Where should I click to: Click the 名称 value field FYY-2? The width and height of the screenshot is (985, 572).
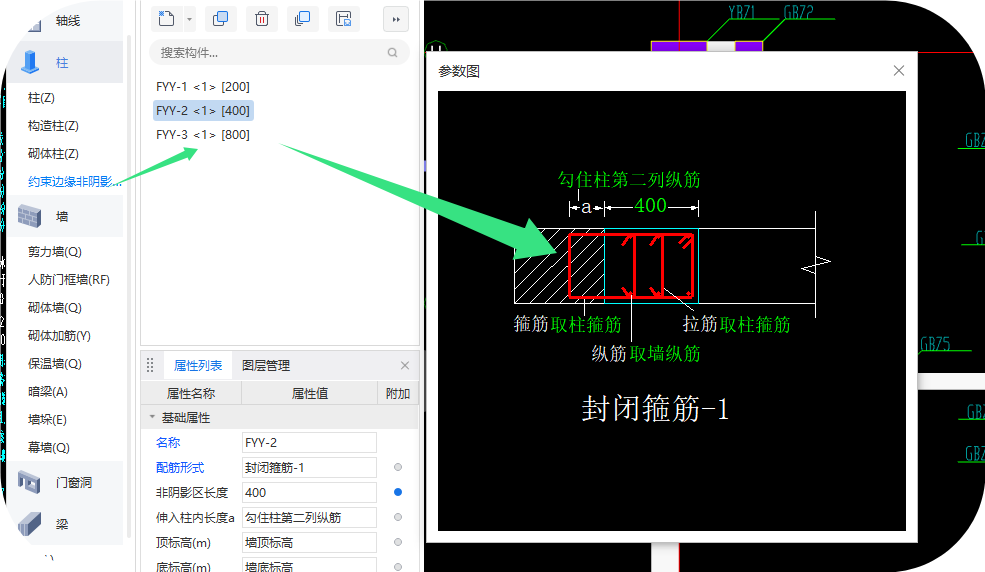pos(309,443)
